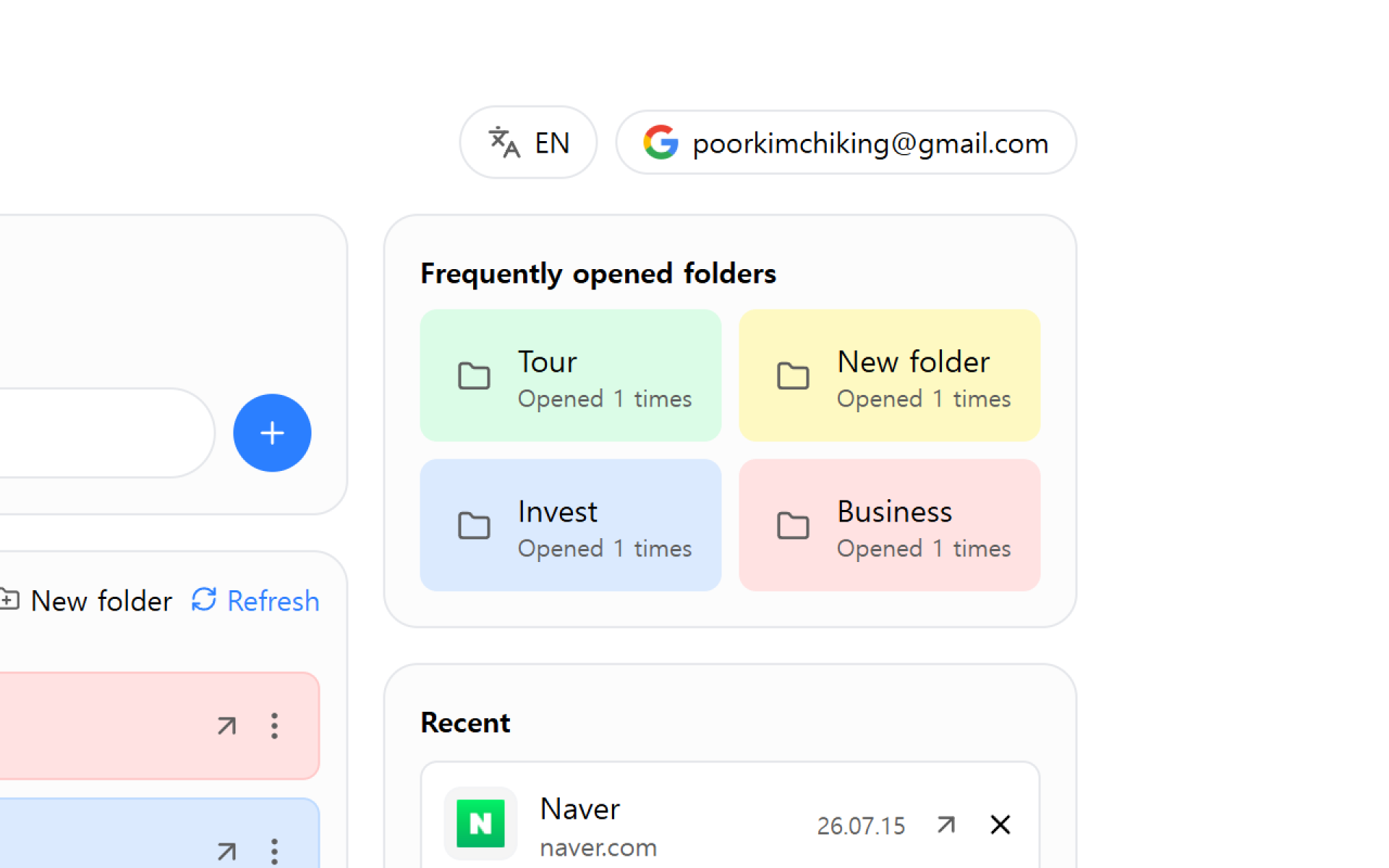Open the Tour folder card
The height and width of the screenshot is (868, 1389).
point(570,375)
